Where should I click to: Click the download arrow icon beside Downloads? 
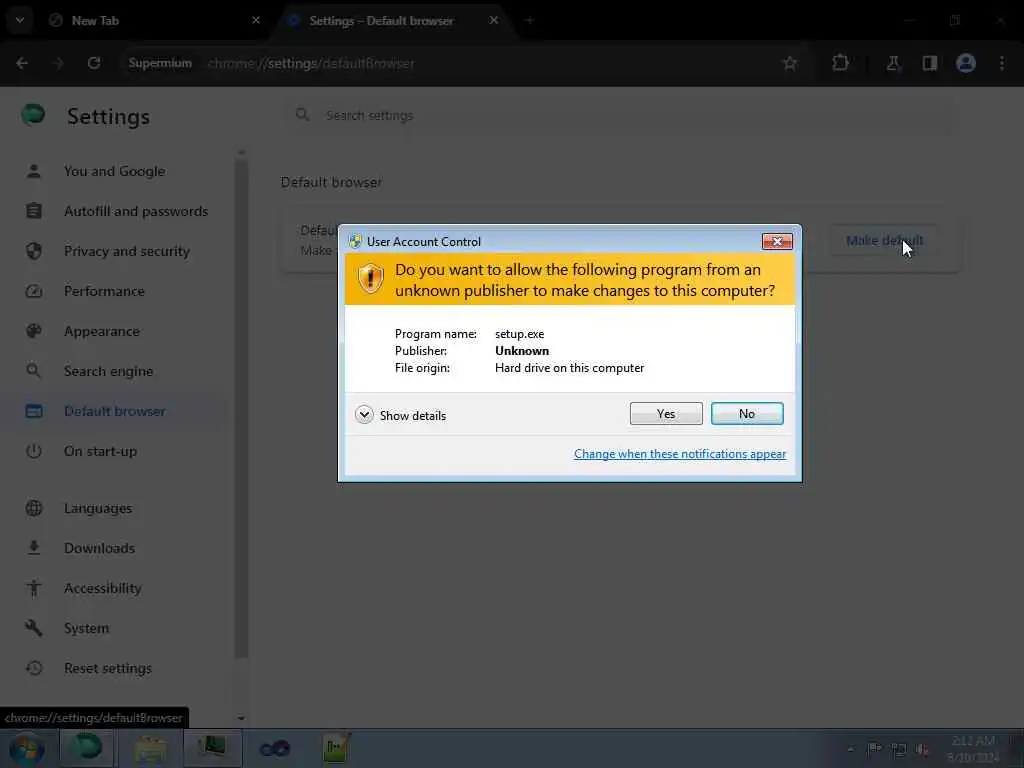[34, 548]
